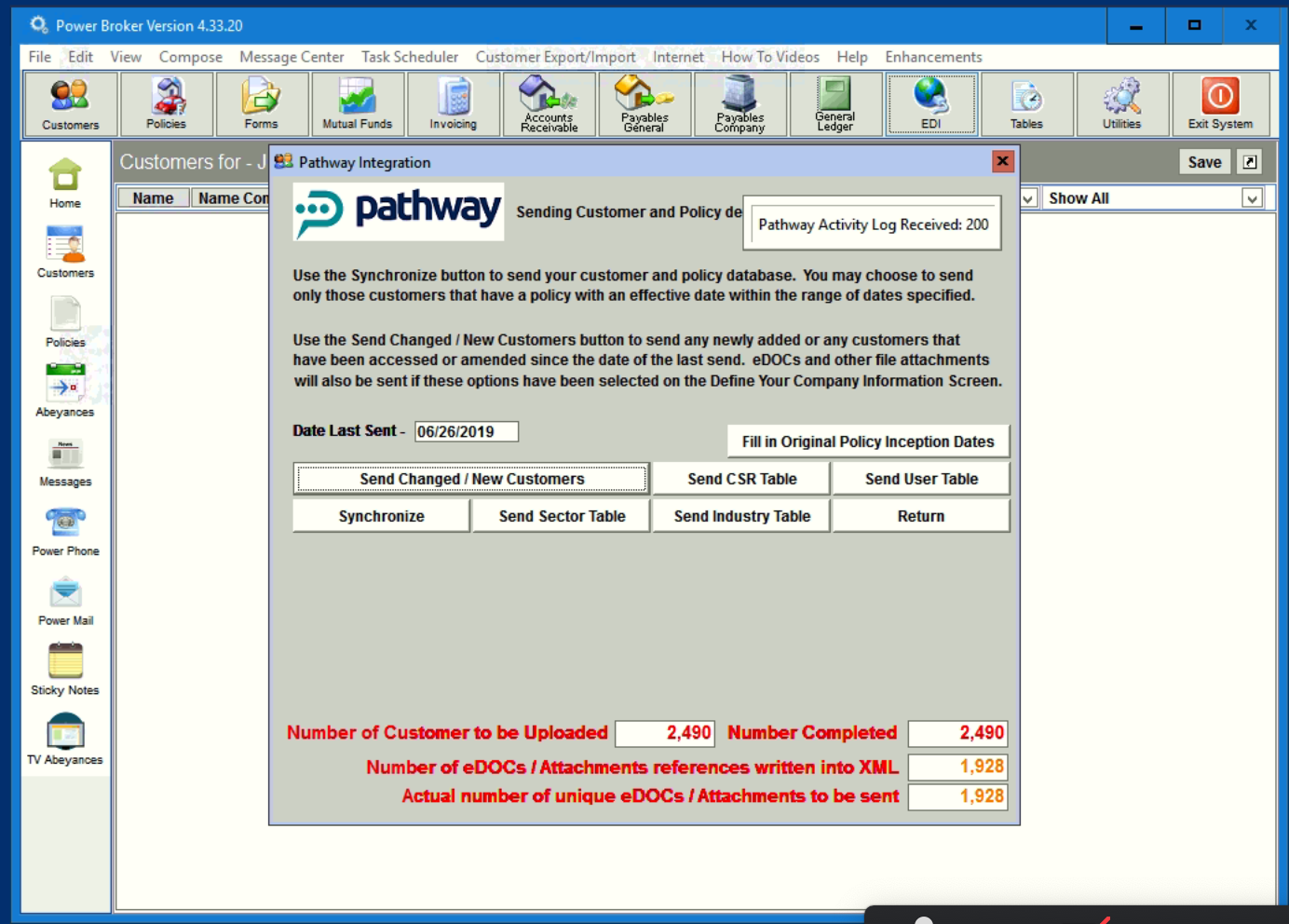
Task: Open the General Ledger module
Action: [834, 103]
